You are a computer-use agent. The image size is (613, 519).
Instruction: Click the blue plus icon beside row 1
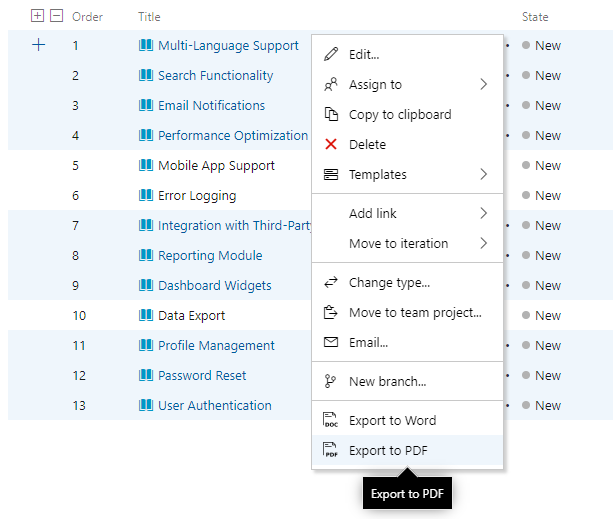pyautogui.click(x=39, y=45)
